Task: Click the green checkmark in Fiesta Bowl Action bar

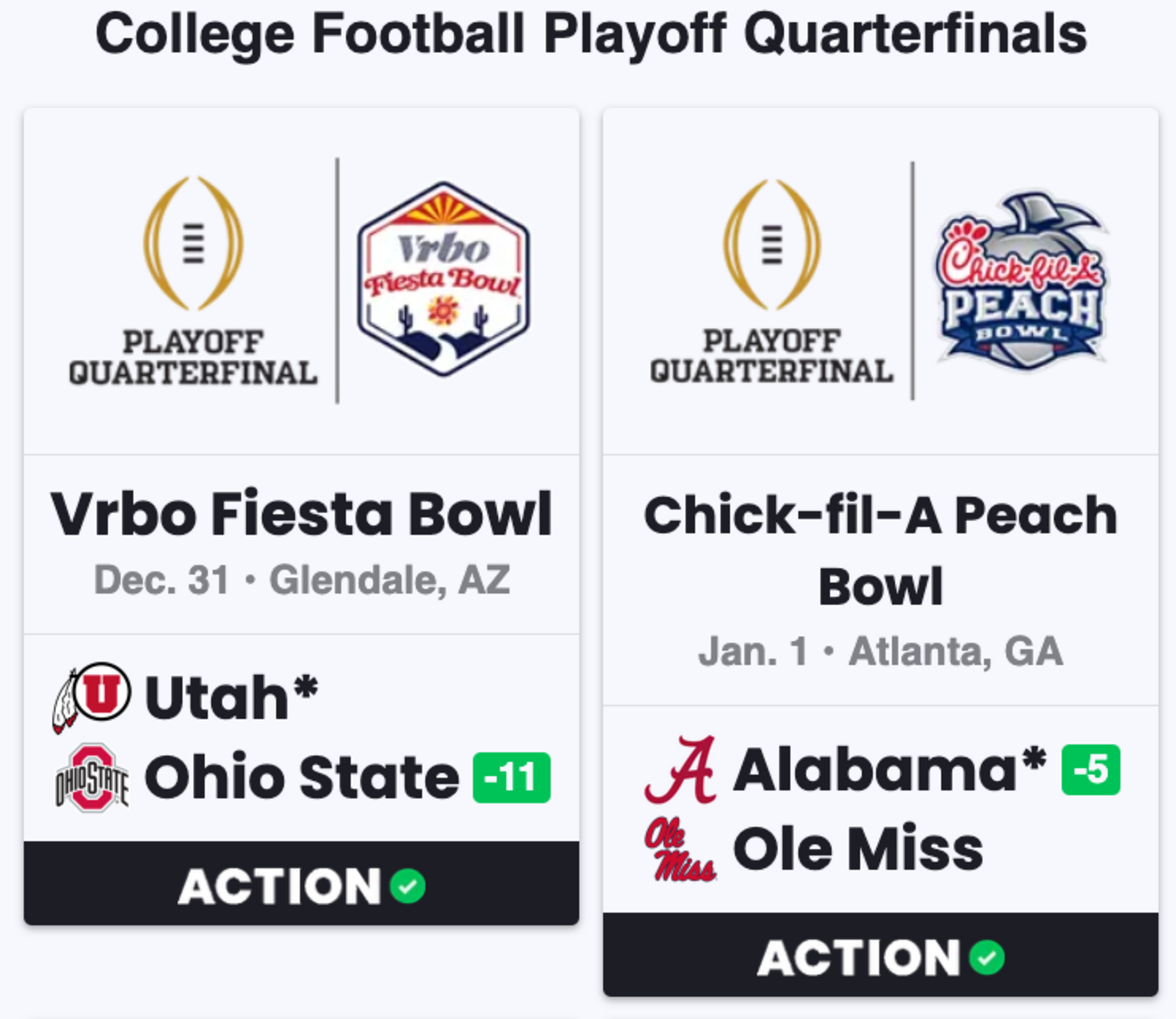Action: [408, 886]
